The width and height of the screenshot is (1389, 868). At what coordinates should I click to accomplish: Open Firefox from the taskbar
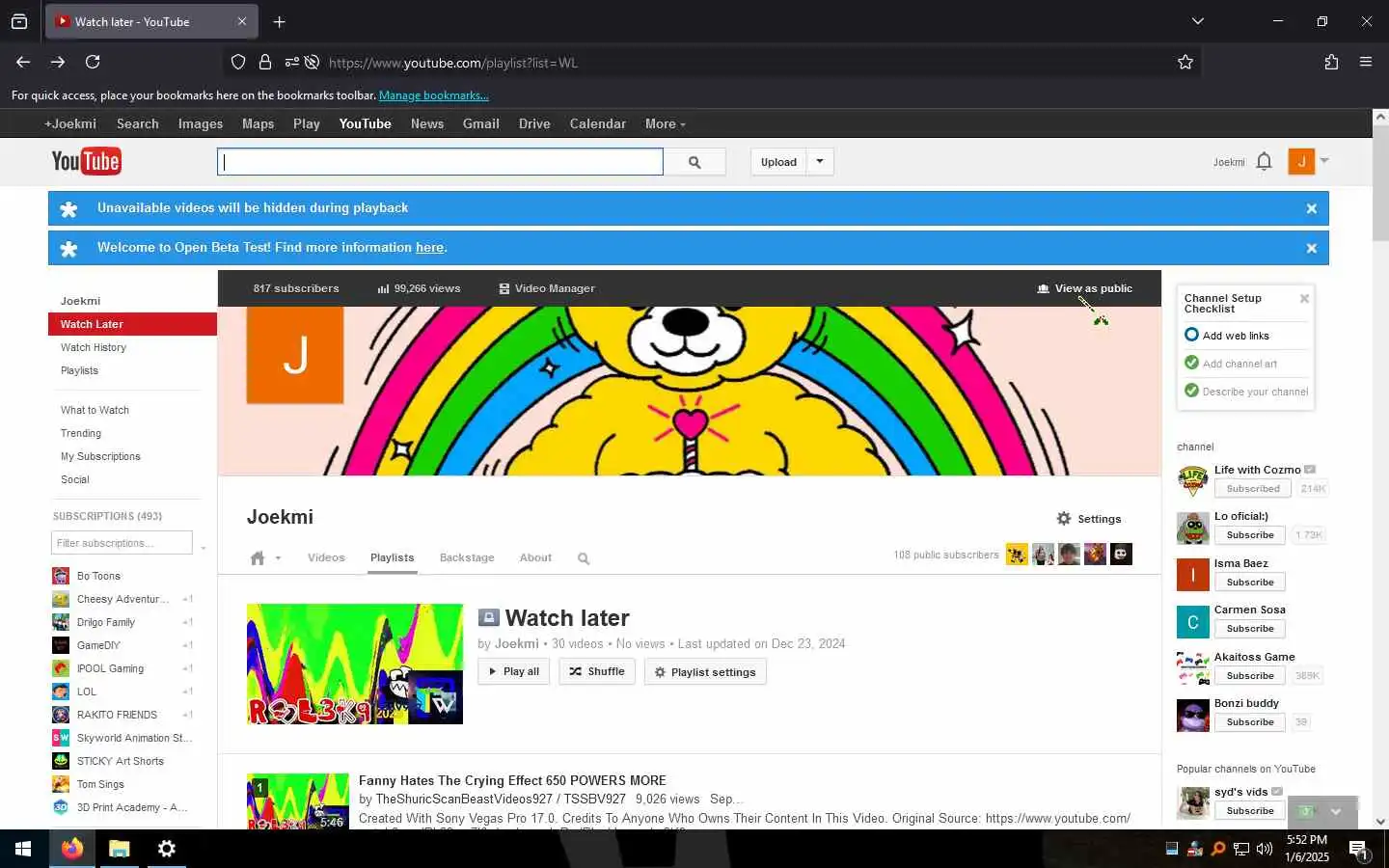[x=72, y=849]
